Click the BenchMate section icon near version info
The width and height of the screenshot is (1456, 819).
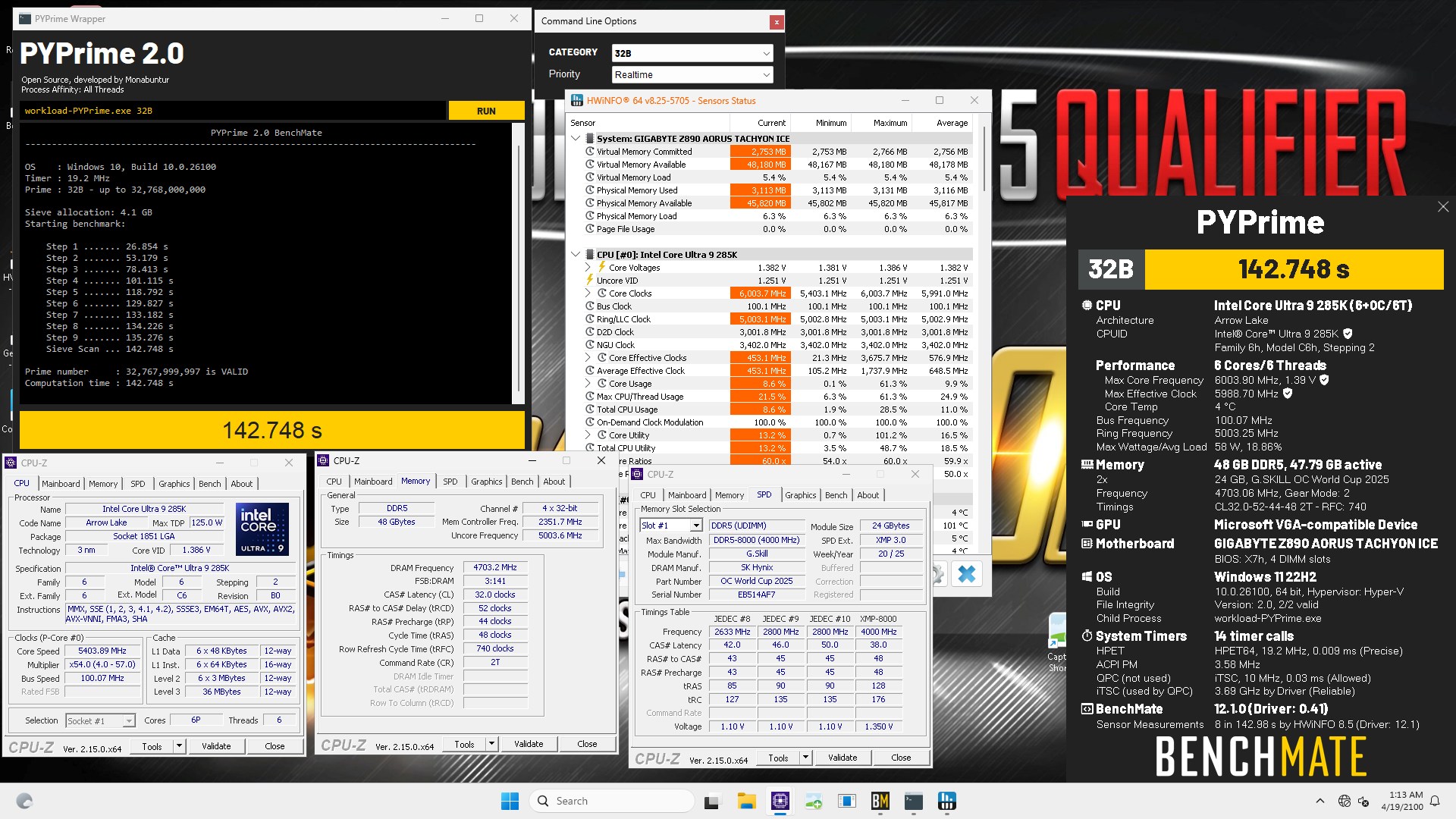pyautogui.click(x=1087, y=709)
